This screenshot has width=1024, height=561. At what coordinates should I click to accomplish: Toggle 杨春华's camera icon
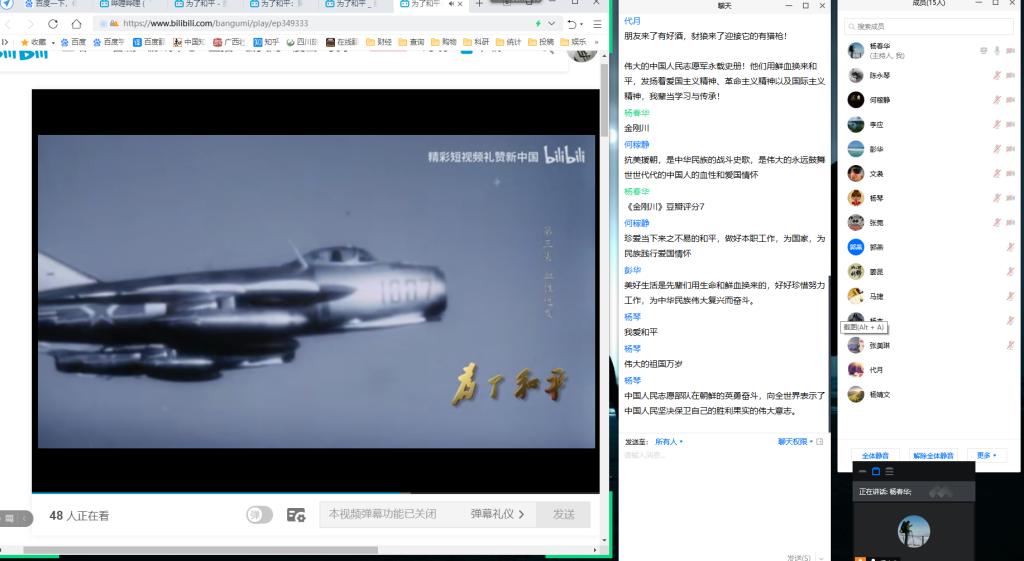tap(1010, 51)
